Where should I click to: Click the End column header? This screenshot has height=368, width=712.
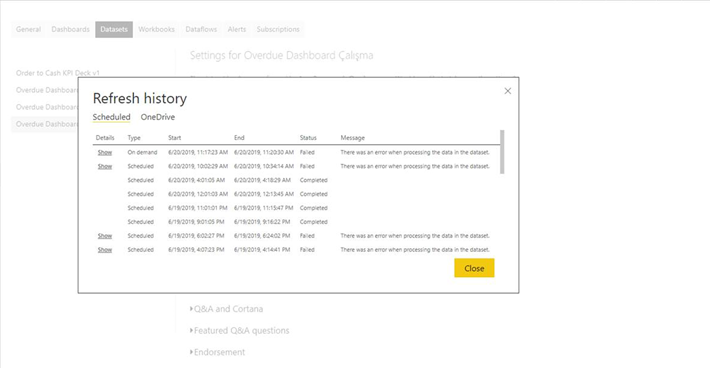239,138
